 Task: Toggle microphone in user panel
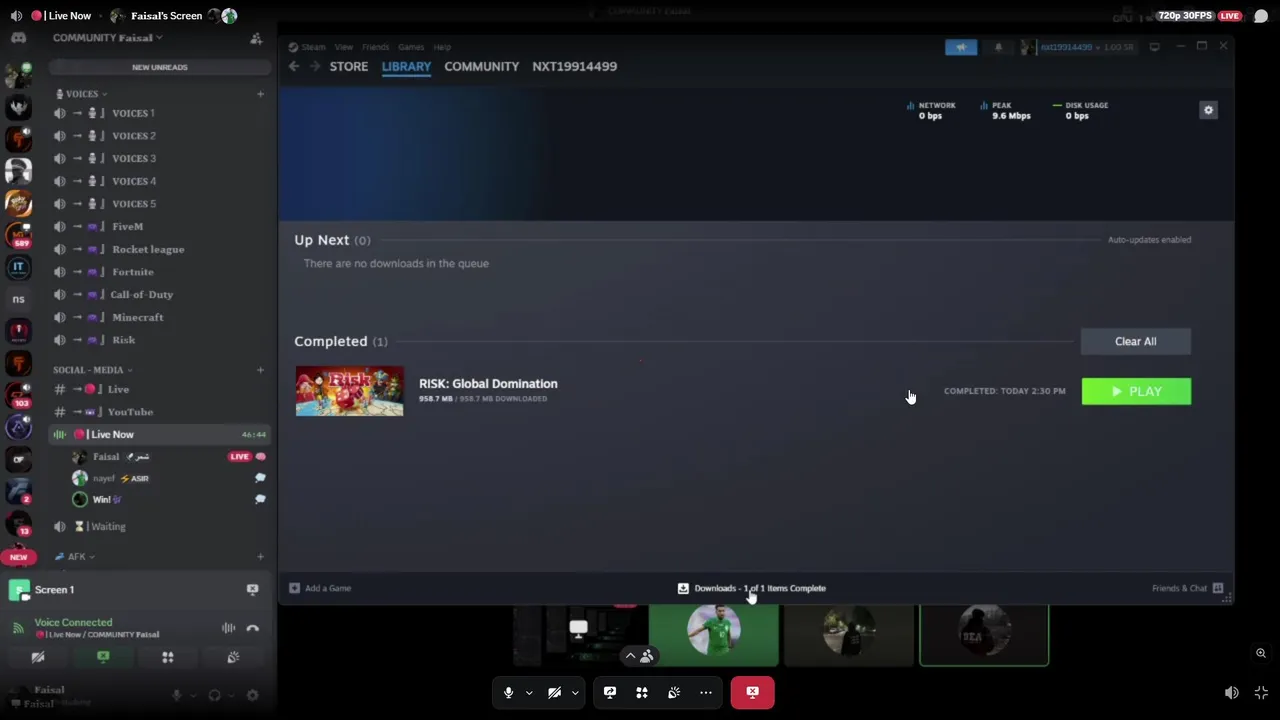click(177, 695)
